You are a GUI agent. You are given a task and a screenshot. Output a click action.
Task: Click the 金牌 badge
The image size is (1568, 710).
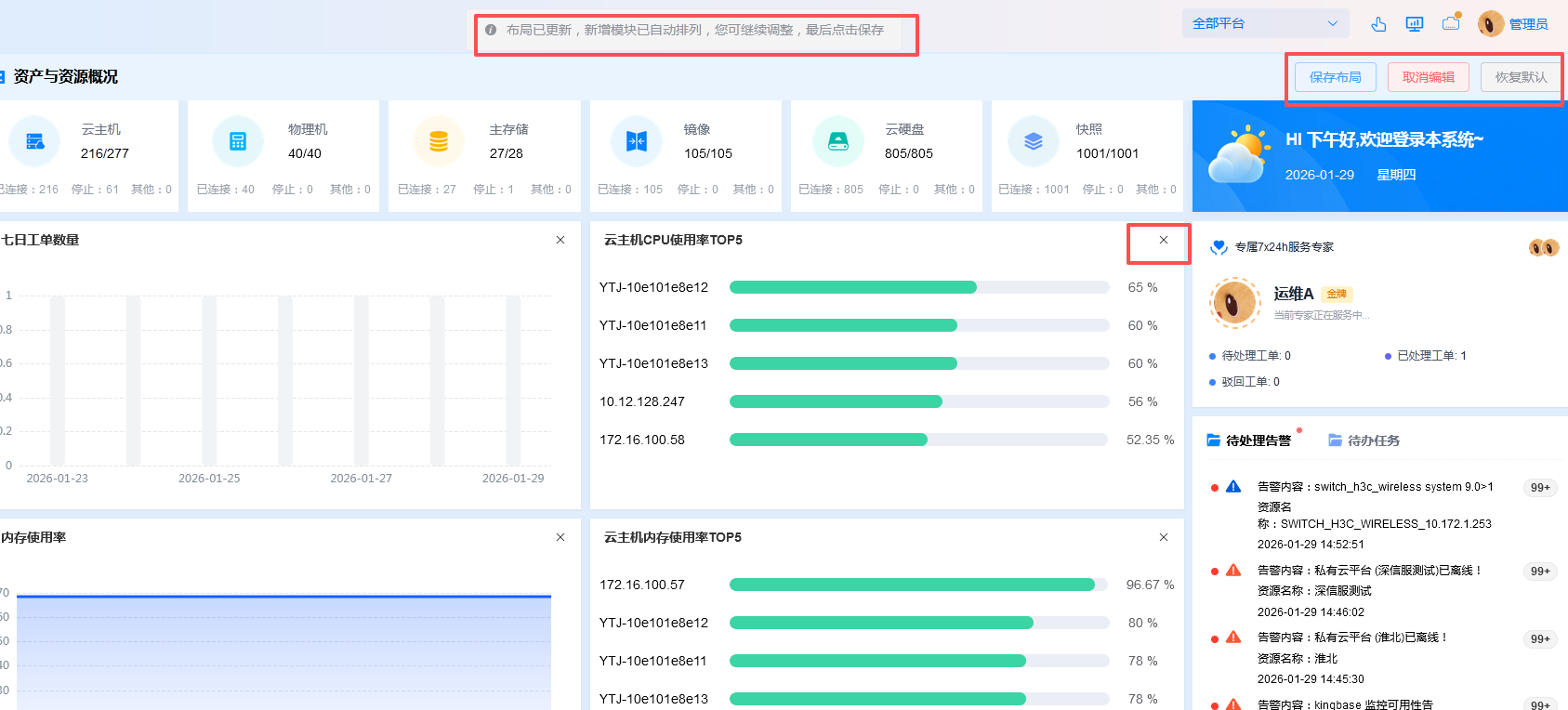(x=1337, y=294)
